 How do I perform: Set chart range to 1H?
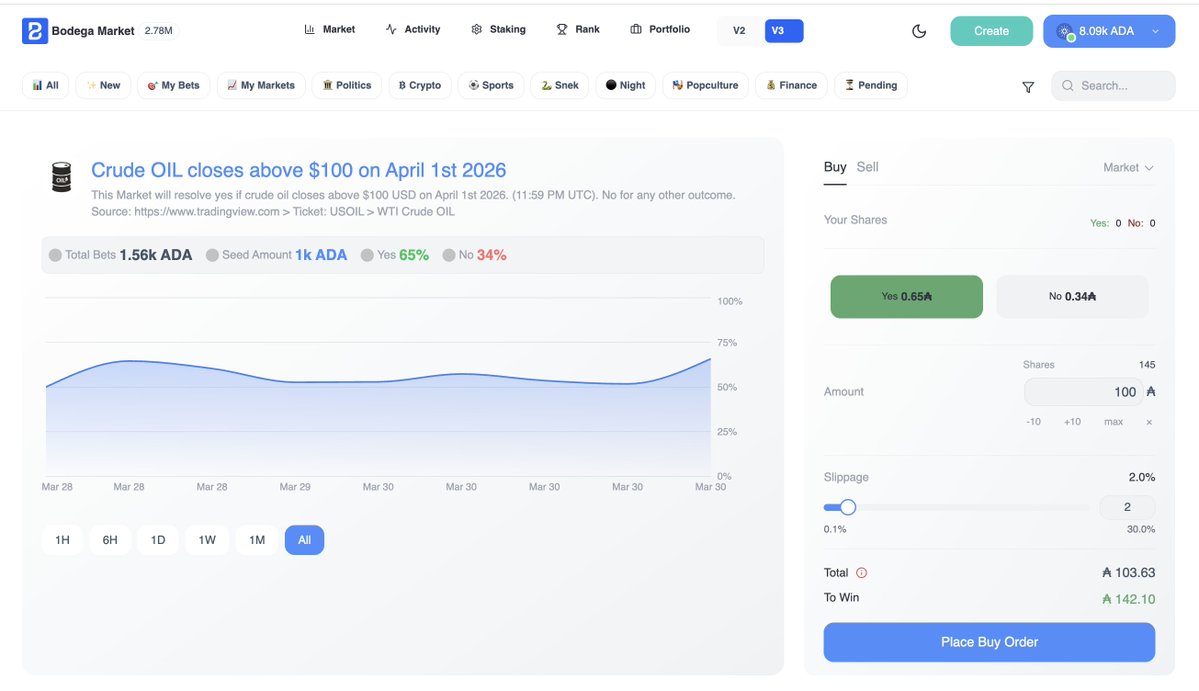[x=62, y=540]
